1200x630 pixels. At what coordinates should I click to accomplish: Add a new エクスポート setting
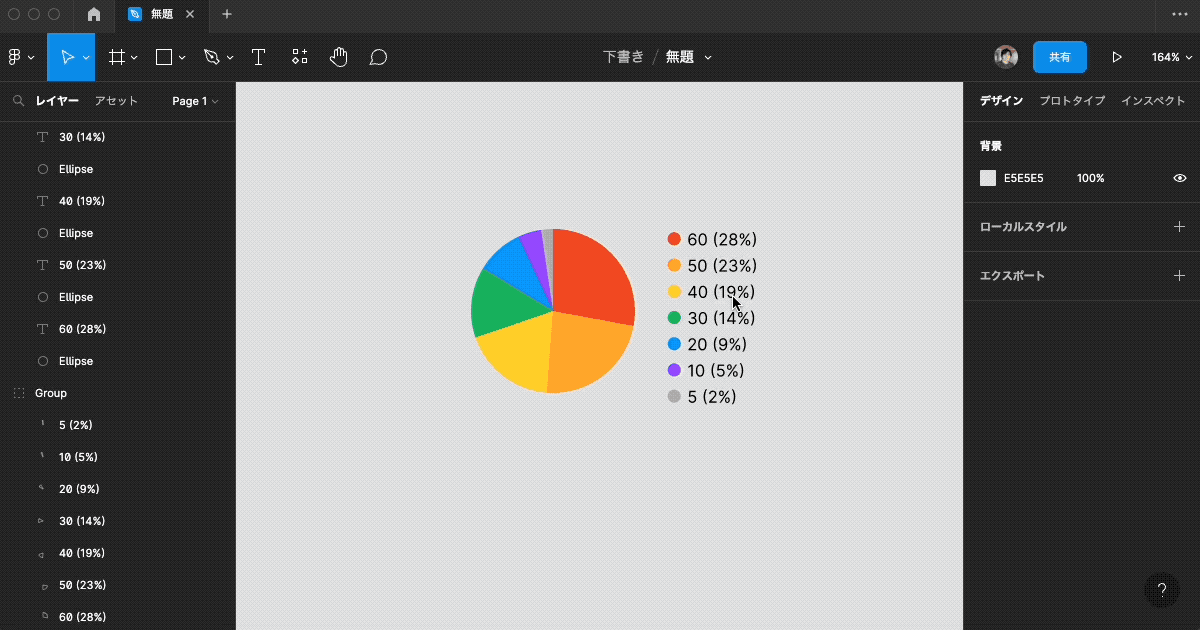[x=1180, y=275]
